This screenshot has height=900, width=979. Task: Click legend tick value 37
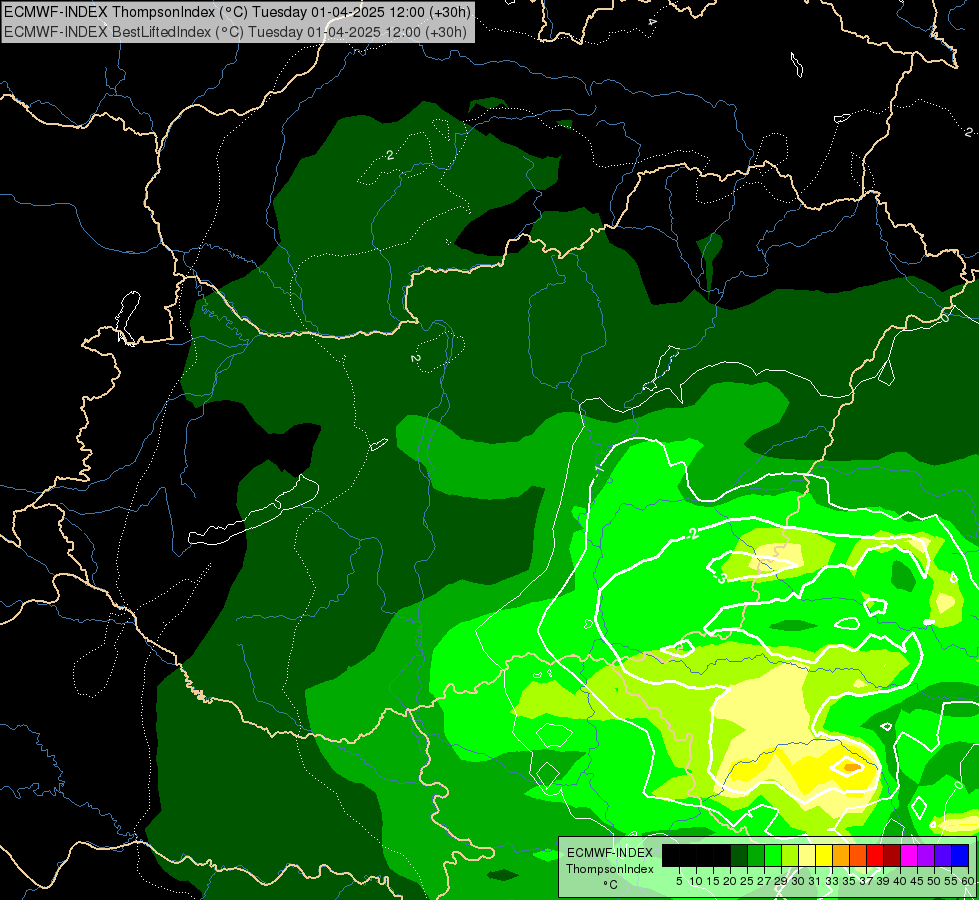tap(867, 881)
